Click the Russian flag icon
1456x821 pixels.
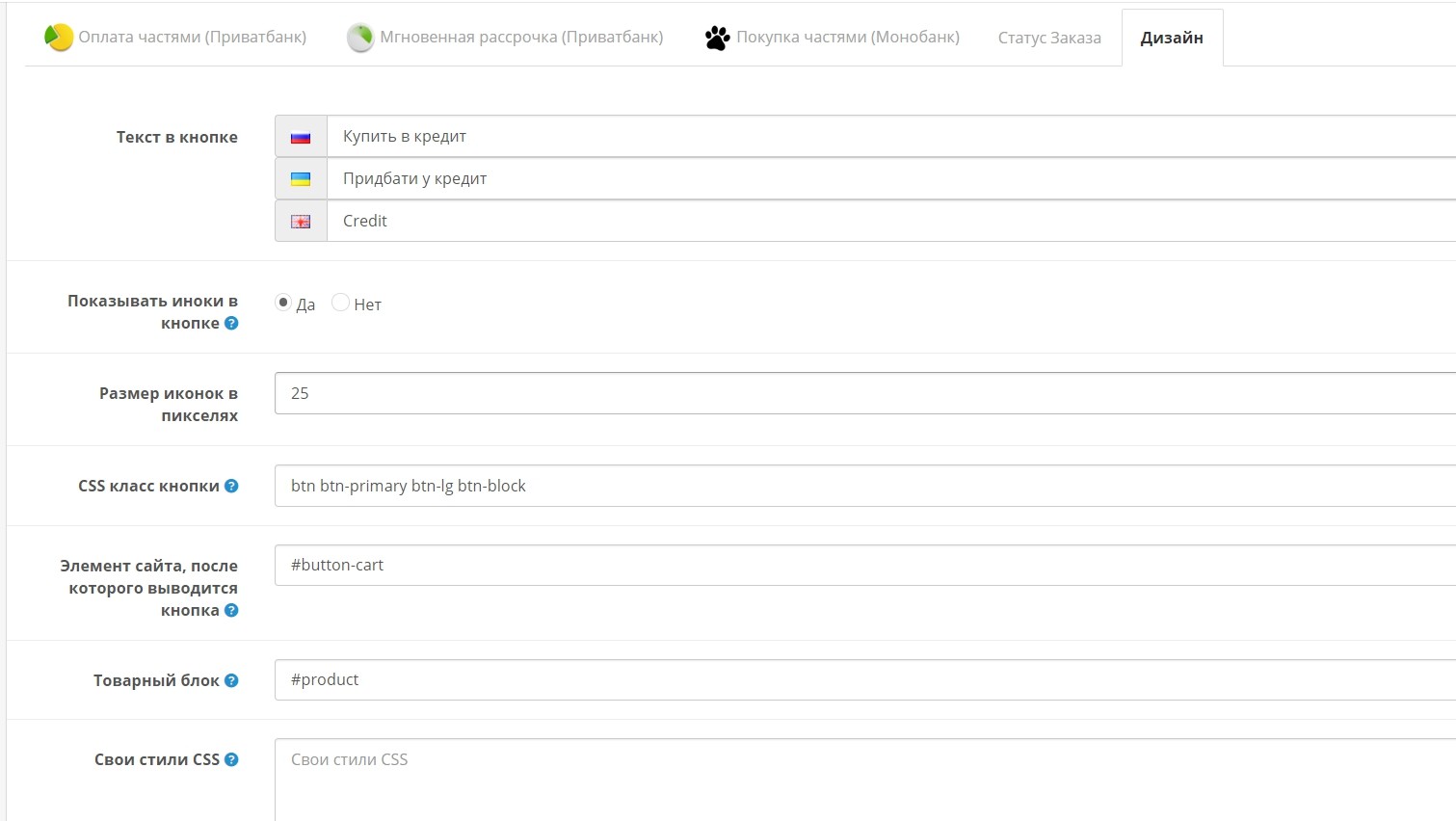(301, 137)
